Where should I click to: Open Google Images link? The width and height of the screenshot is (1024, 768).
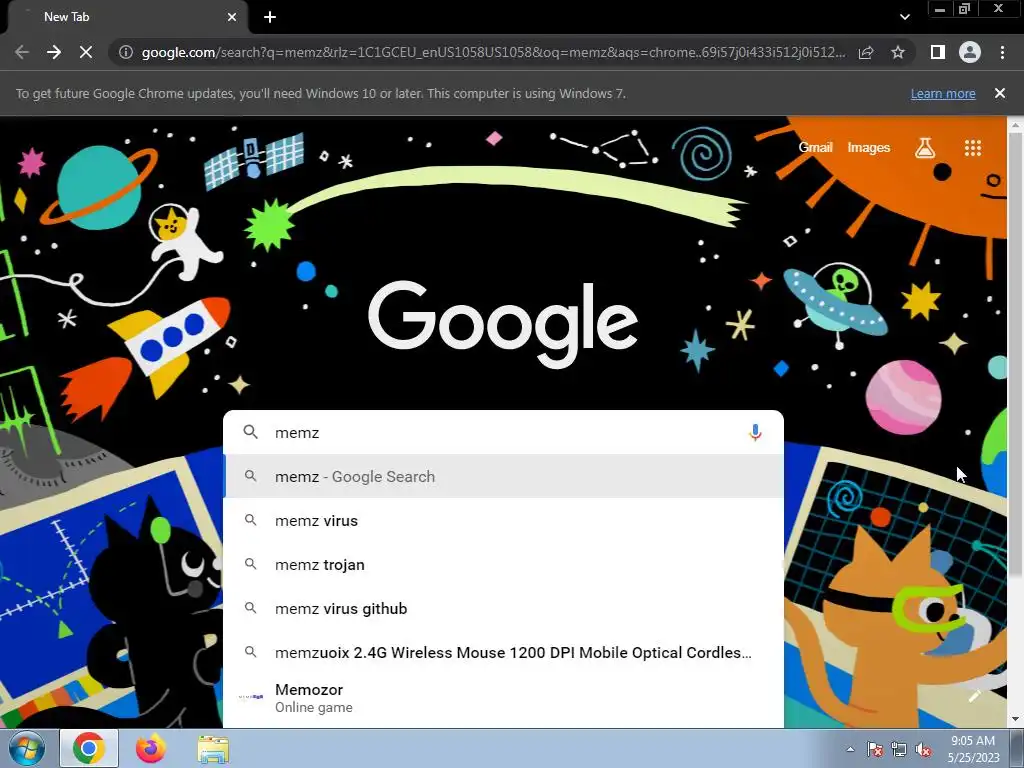(x=869, y=148)
